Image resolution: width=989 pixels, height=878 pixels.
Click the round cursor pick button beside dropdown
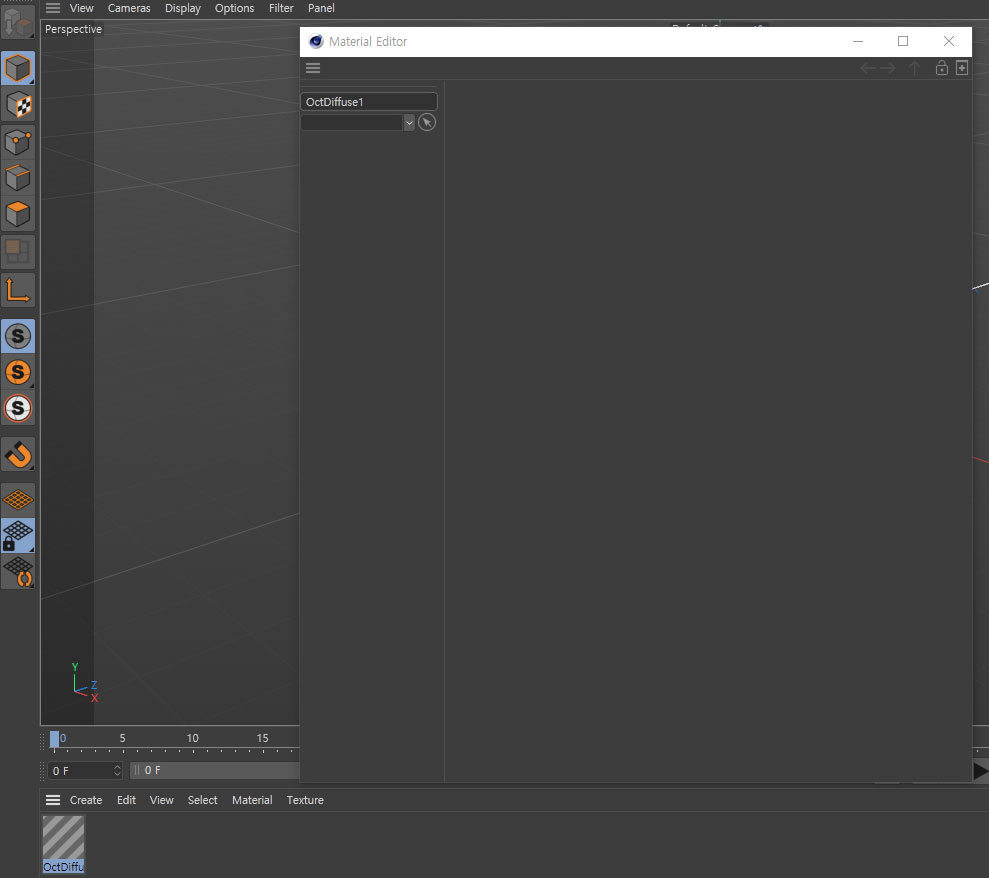427,122
